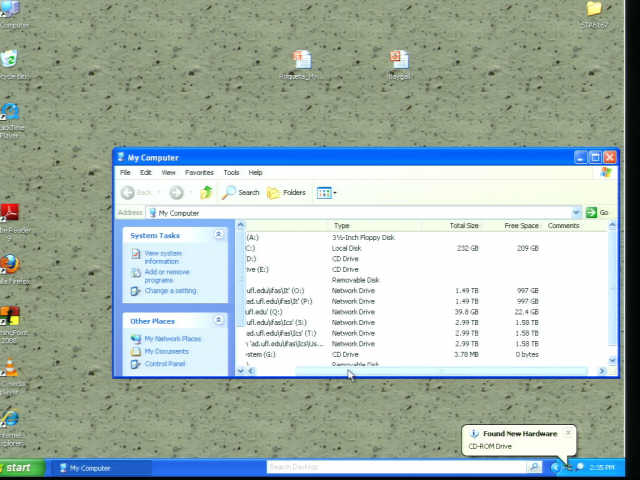
Task: Open the Favorites menu
Action: click(199, 173)
